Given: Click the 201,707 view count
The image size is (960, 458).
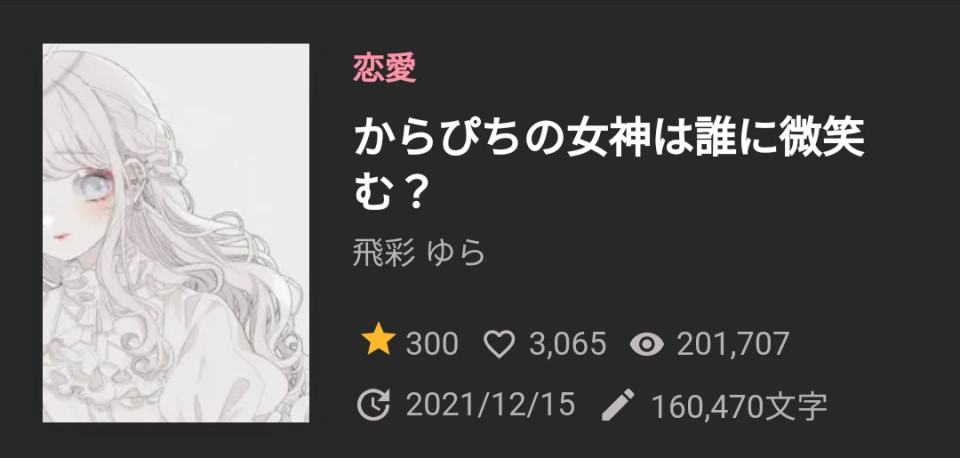Looking at the screenshot, I should click(733, 344).
